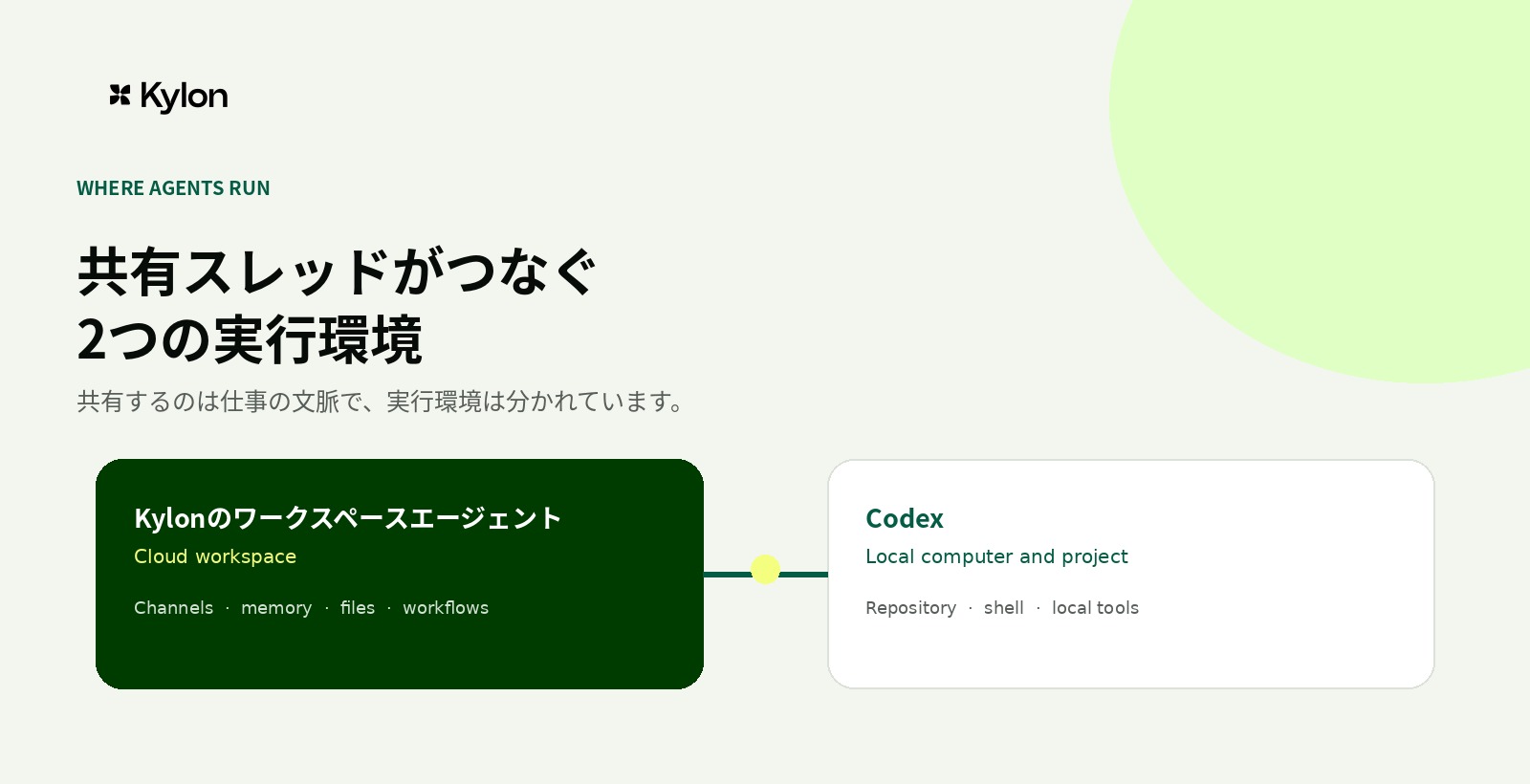Click the word 'memory' in green card
Screen dimensions: 1530x784
click(x=276, y=608)
